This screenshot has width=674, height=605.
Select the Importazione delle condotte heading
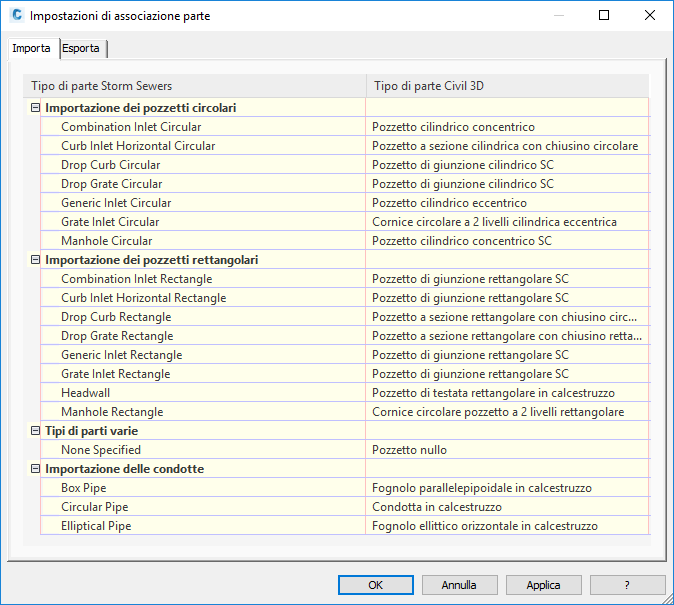click(x=125, y=469)
